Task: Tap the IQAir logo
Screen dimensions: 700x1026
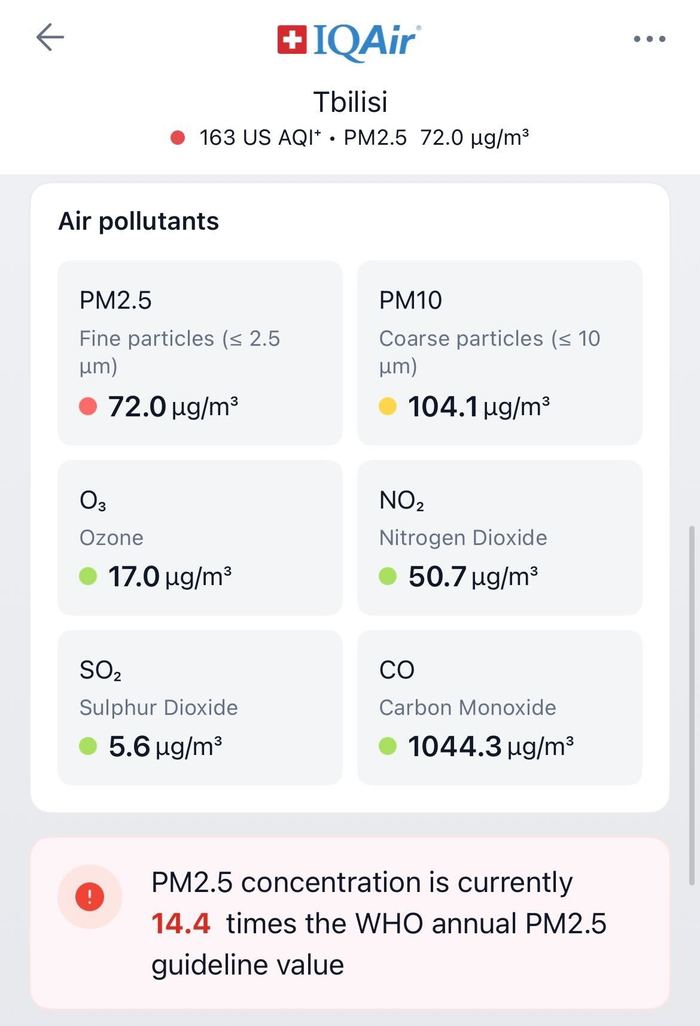Action: (349, 39)
